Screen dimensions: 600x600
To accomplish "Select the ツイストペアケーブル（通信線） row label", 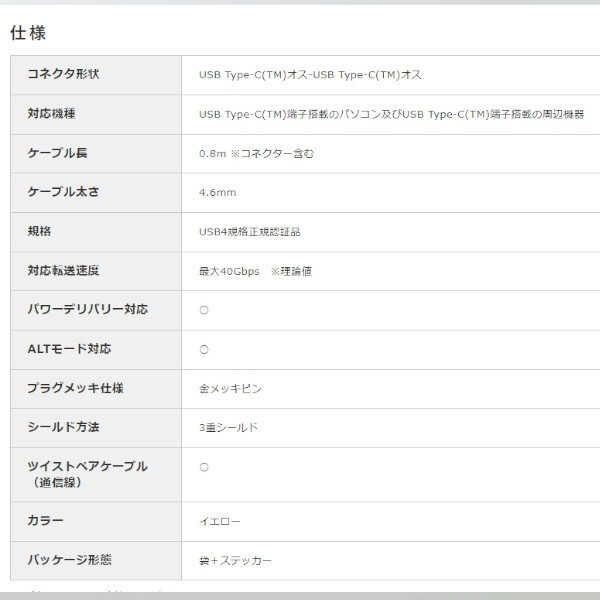I will click(88, 474).
